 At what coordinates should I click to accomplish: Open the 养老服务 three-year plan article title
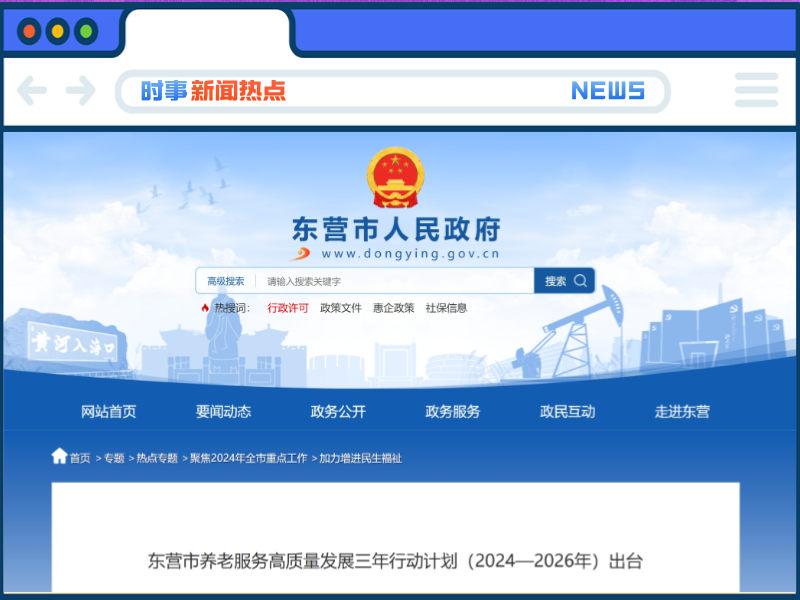[x=395, y=561]
